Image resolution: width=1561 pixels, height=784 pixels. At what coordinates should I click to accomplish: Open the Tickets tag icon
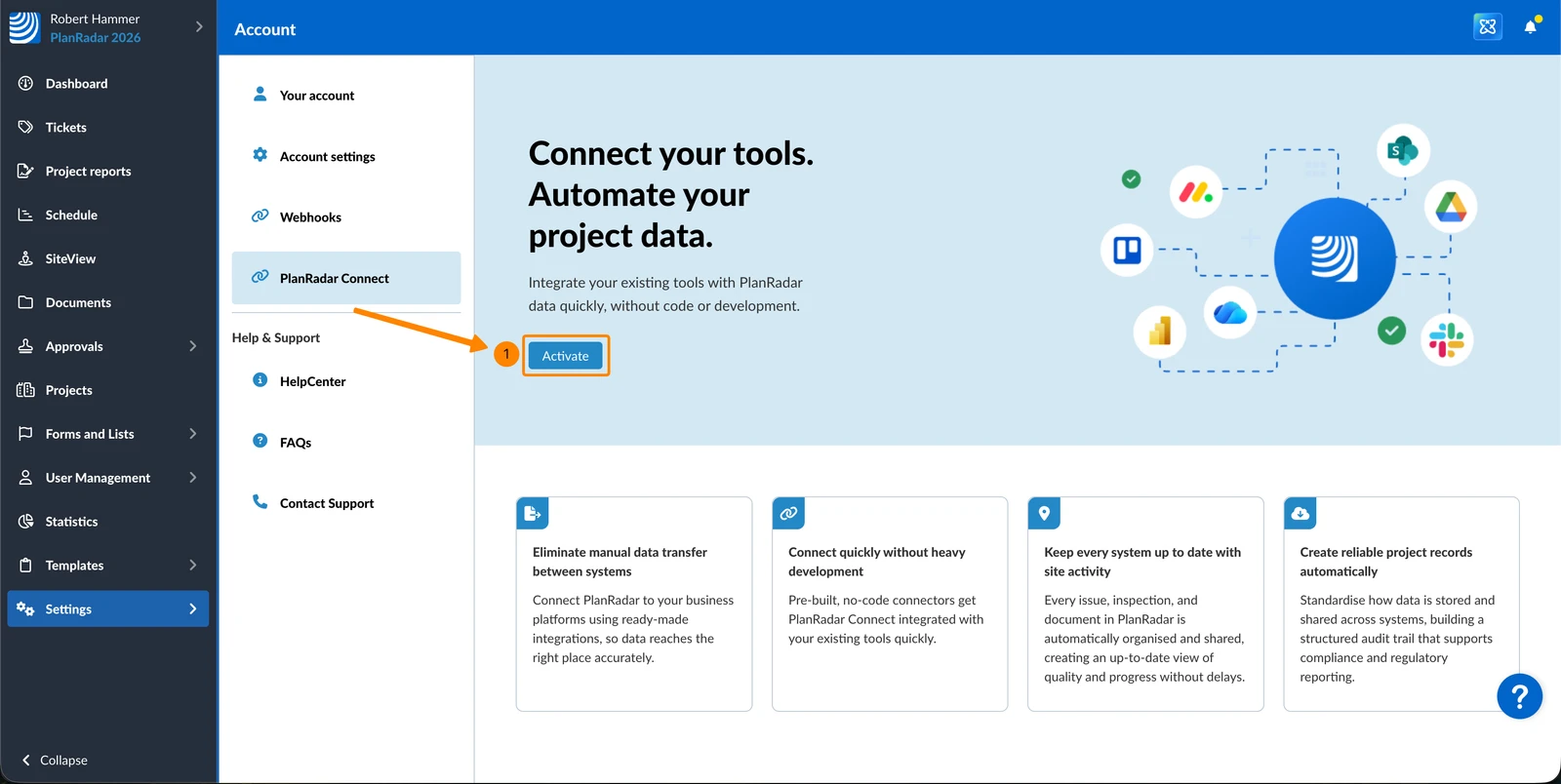pyautogui.click(x=25, y=127)
